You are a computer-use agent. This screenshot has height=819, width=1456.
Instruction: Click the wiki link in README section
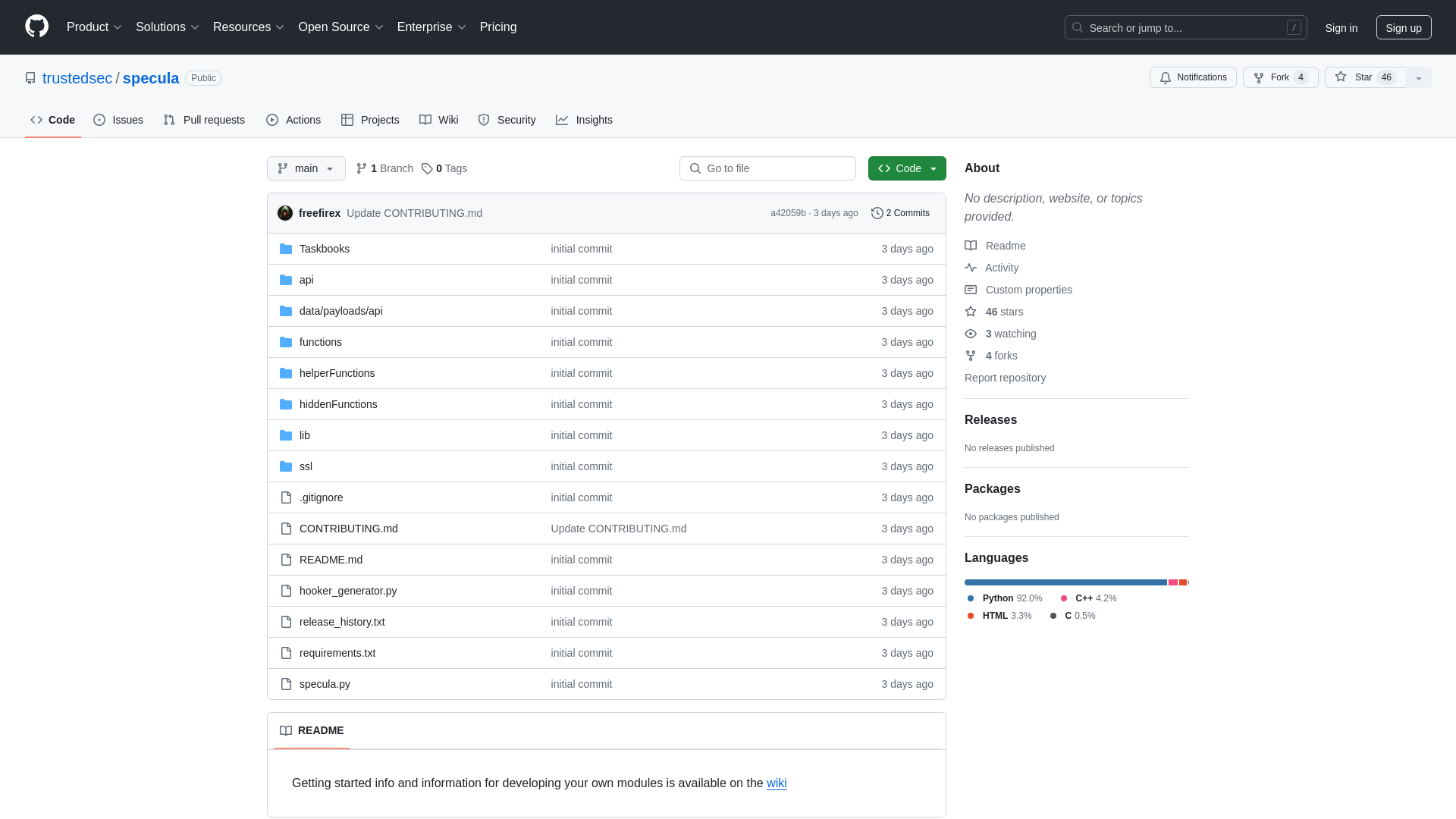[x=777, y=783]
